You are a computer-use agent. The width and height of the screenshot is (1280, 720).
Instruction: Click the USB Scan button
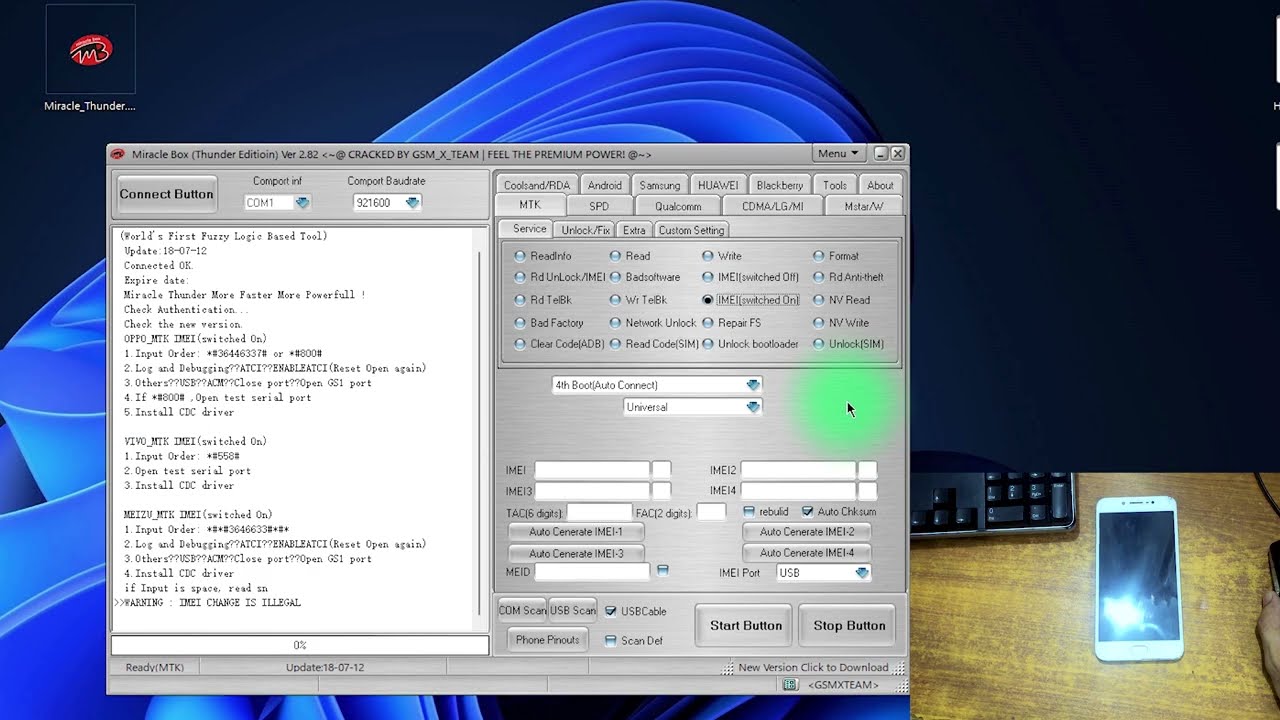572,611
